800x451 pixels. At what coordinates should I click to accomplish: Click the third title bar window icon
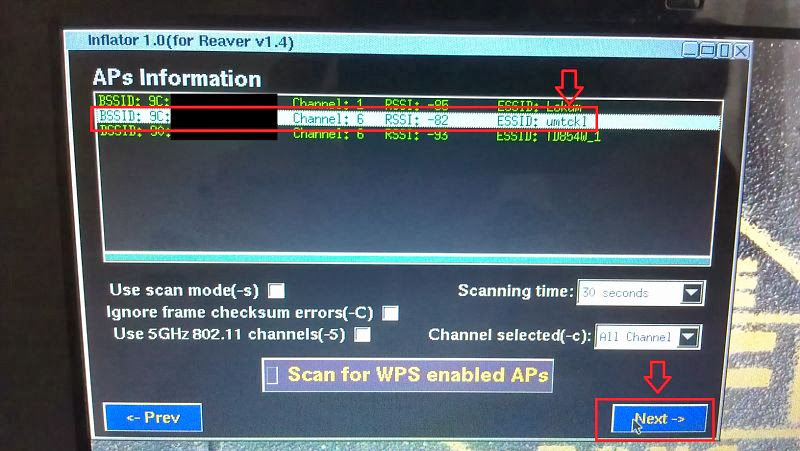[x=724, y=51]
